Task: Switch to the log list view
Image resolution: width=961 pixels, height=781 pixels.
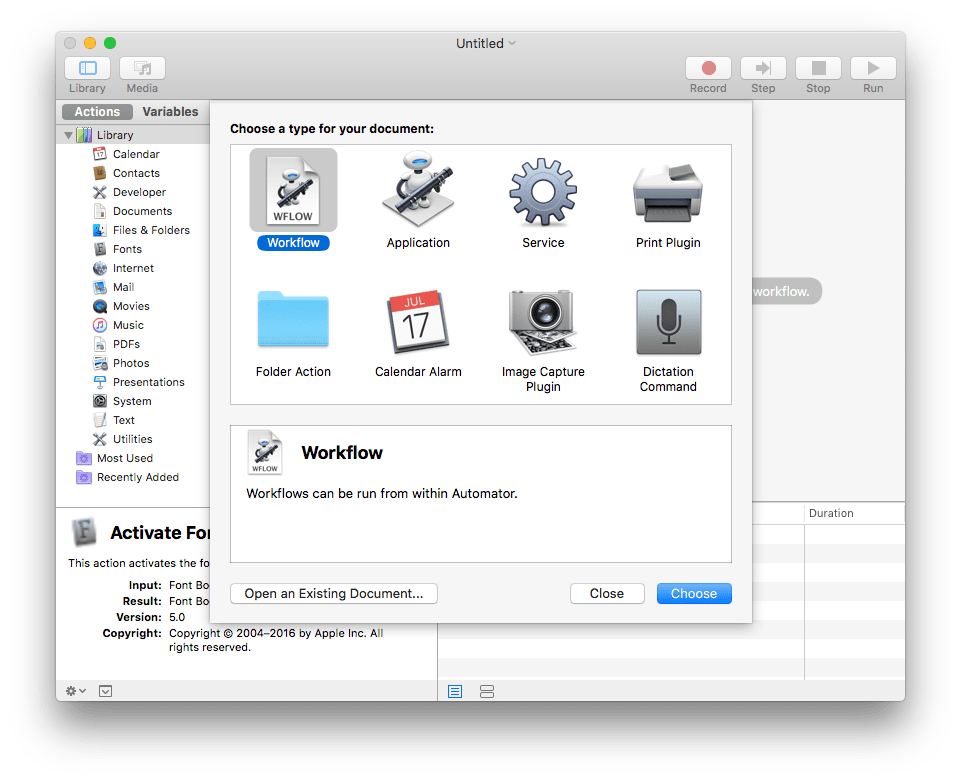Action: [455, 691]
